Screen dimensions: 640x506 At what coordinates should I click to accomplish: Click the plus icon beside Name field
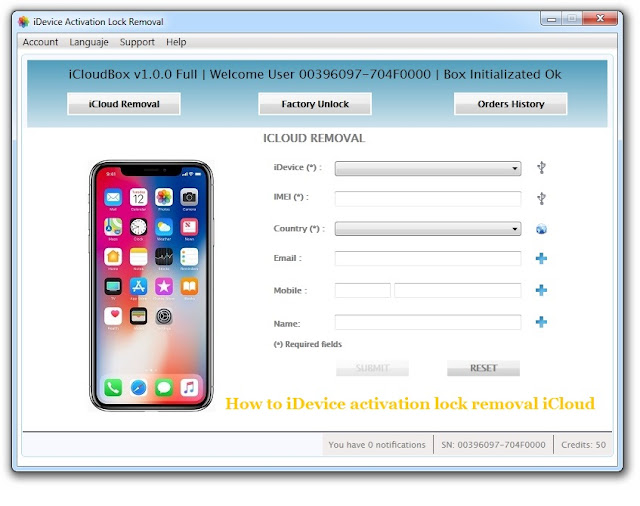point(541,322)
